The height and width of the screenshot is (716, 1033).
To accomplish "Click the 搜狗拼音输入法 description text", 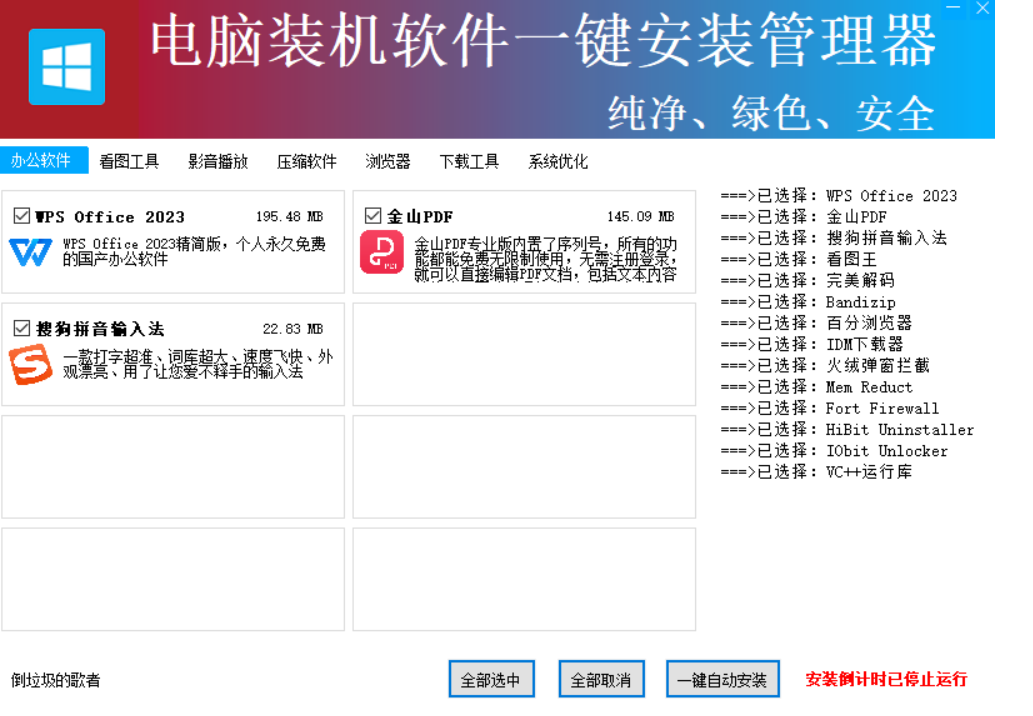I will [x=198, y=364].
